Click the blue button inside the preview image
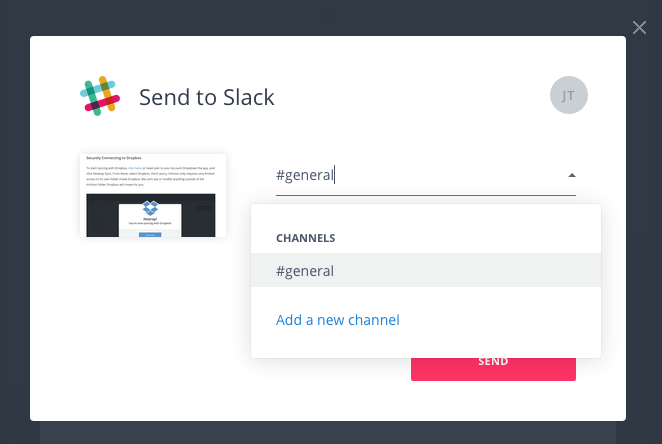This screenshot has width=662, height=444. coord(150,233)
